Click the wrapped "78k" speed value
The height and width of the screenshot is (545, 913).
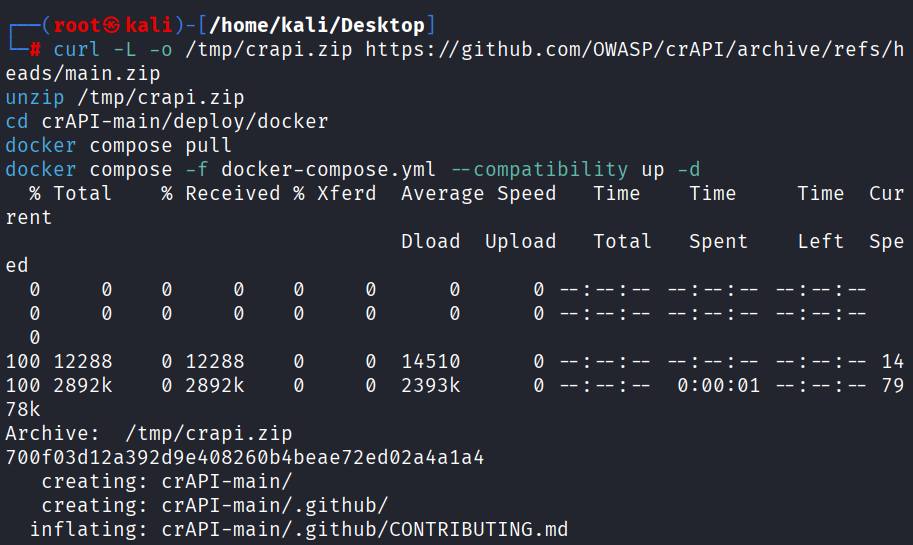(23, 409)
